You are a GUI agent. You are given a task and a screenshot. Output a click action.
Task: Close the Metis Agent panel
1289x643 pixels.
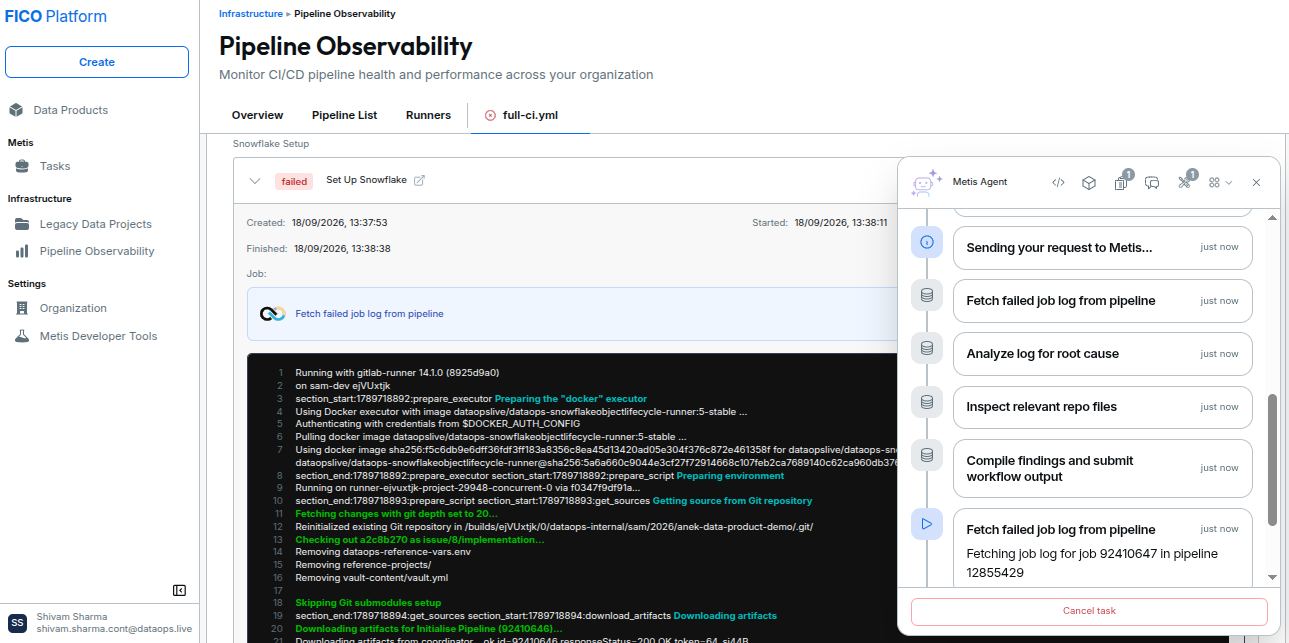pos(1256,182)
